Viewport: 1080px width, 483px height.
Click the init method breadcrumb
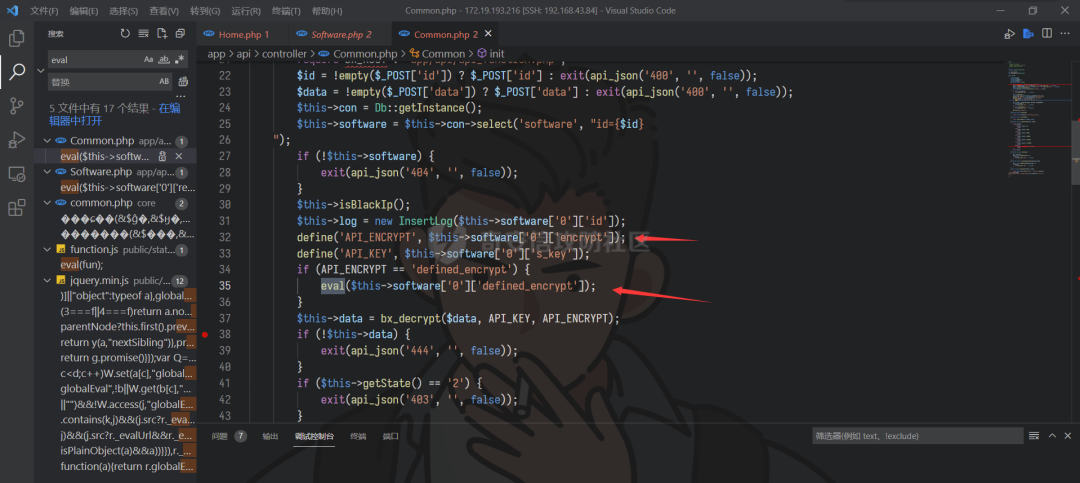tap(497, 54)
